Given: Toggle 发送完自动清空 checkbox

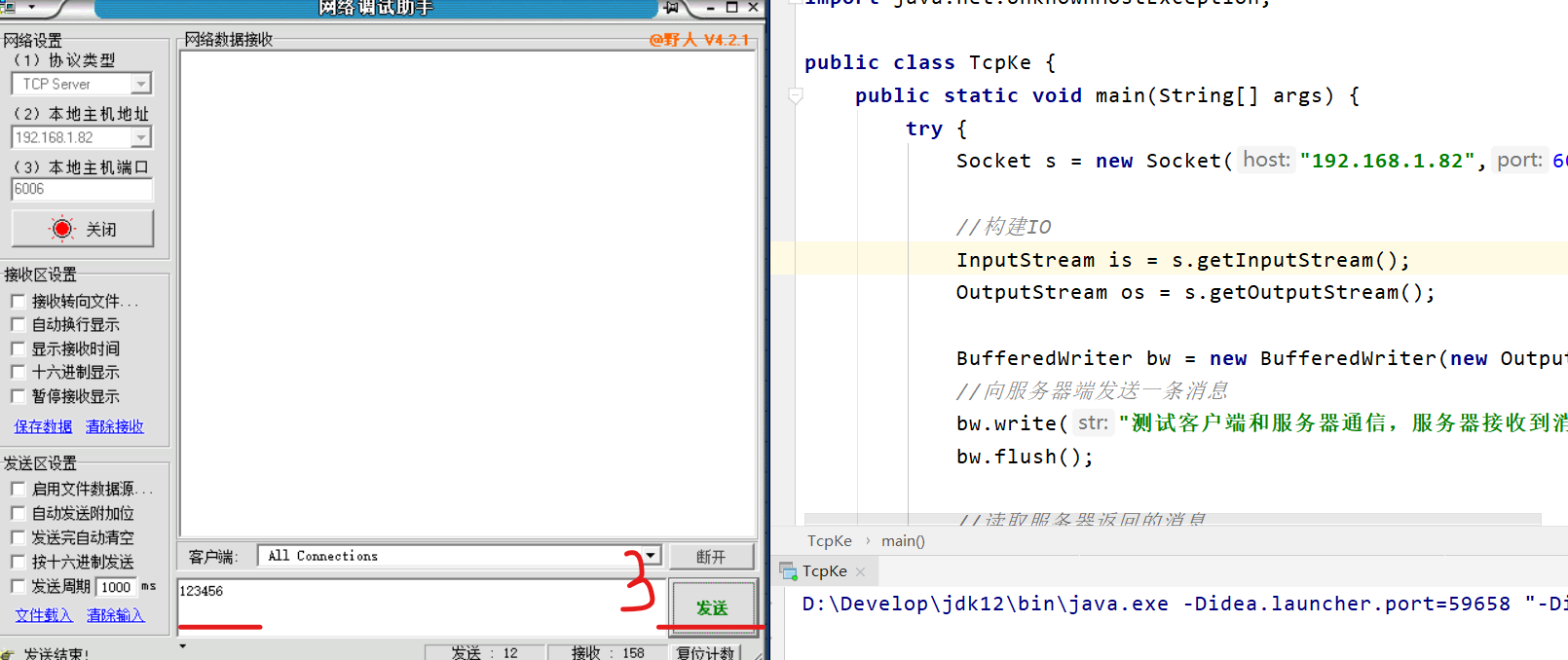Looking at the screenshot, I should point(18,537).
